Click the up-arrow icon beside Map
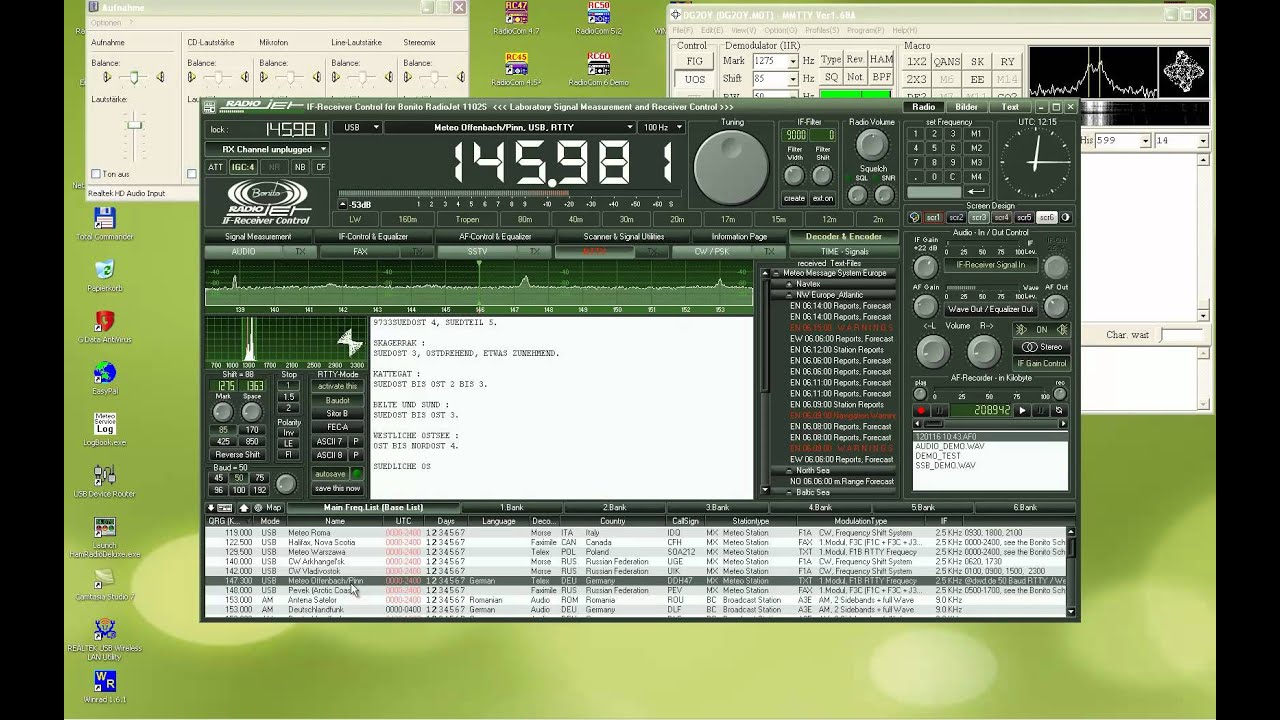The height and width of the screenshot is (720, 1280). pyautogui.click(x=243, y=508)
